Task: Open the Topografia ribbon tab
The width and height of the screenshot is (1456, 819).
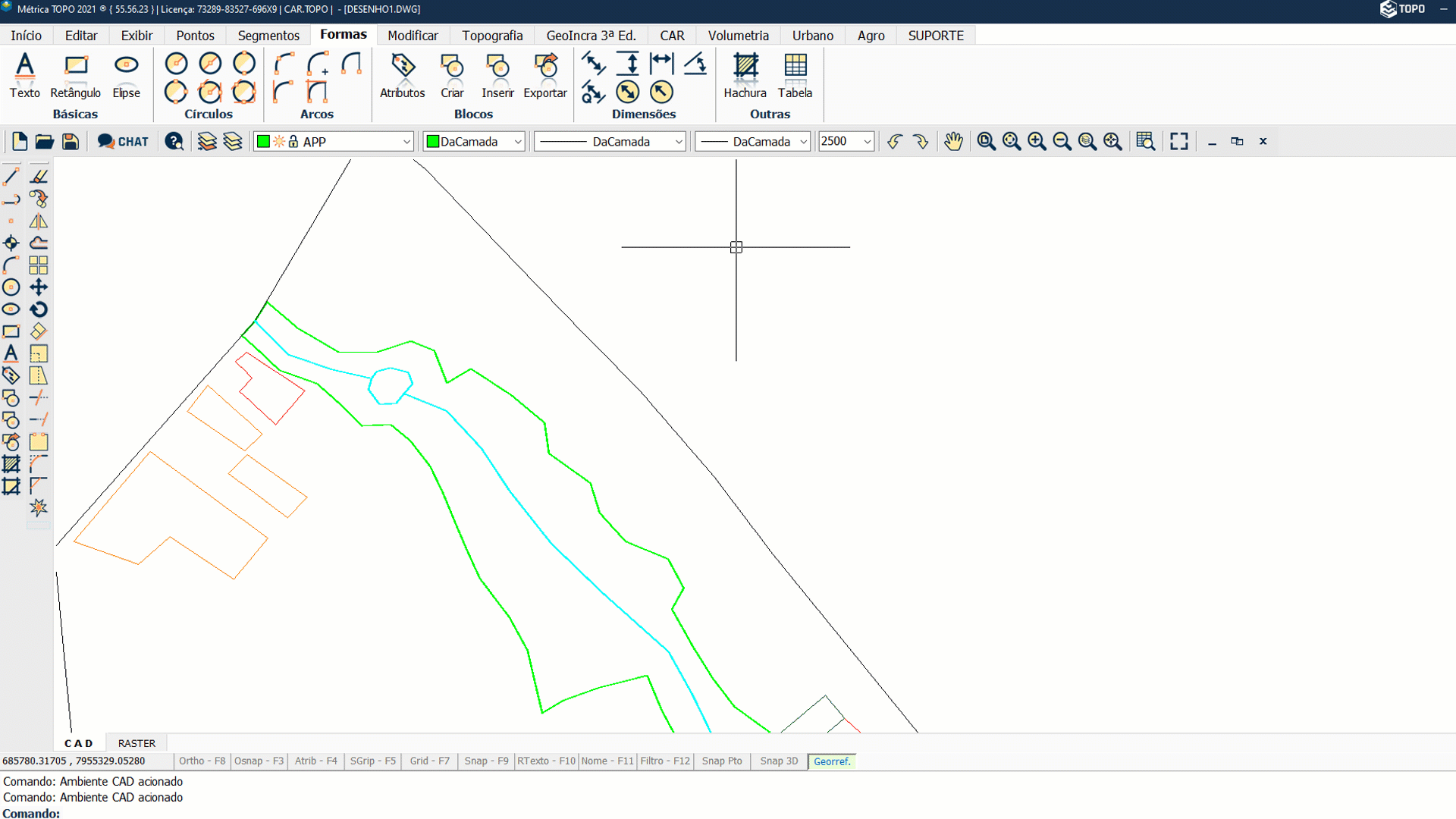Action: [492, 36]
